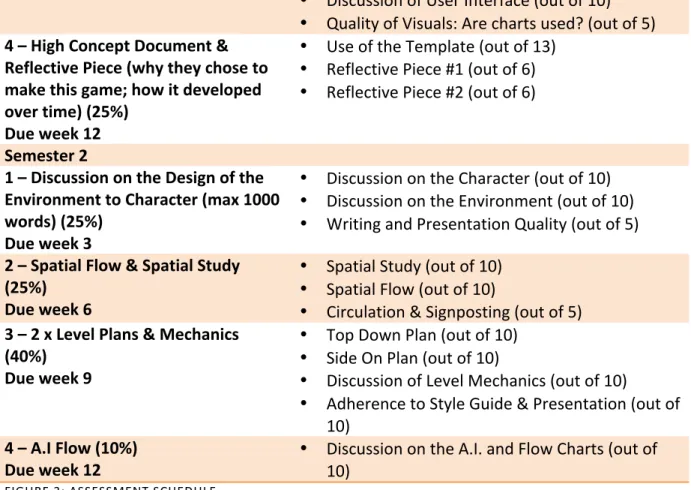
Task: Click 'Discussion on the Character (out of 10)'
Action: coord(468,178)
